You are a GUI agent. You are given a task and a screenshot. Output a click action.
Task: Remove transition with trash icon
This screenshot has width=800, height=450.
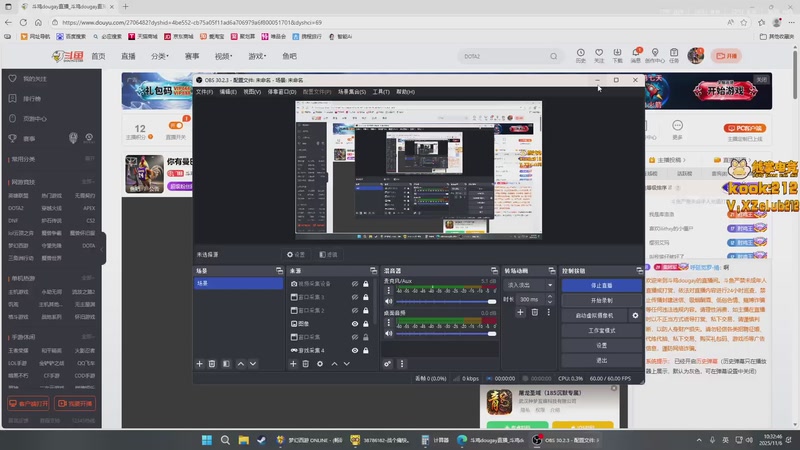click(535, 312)
